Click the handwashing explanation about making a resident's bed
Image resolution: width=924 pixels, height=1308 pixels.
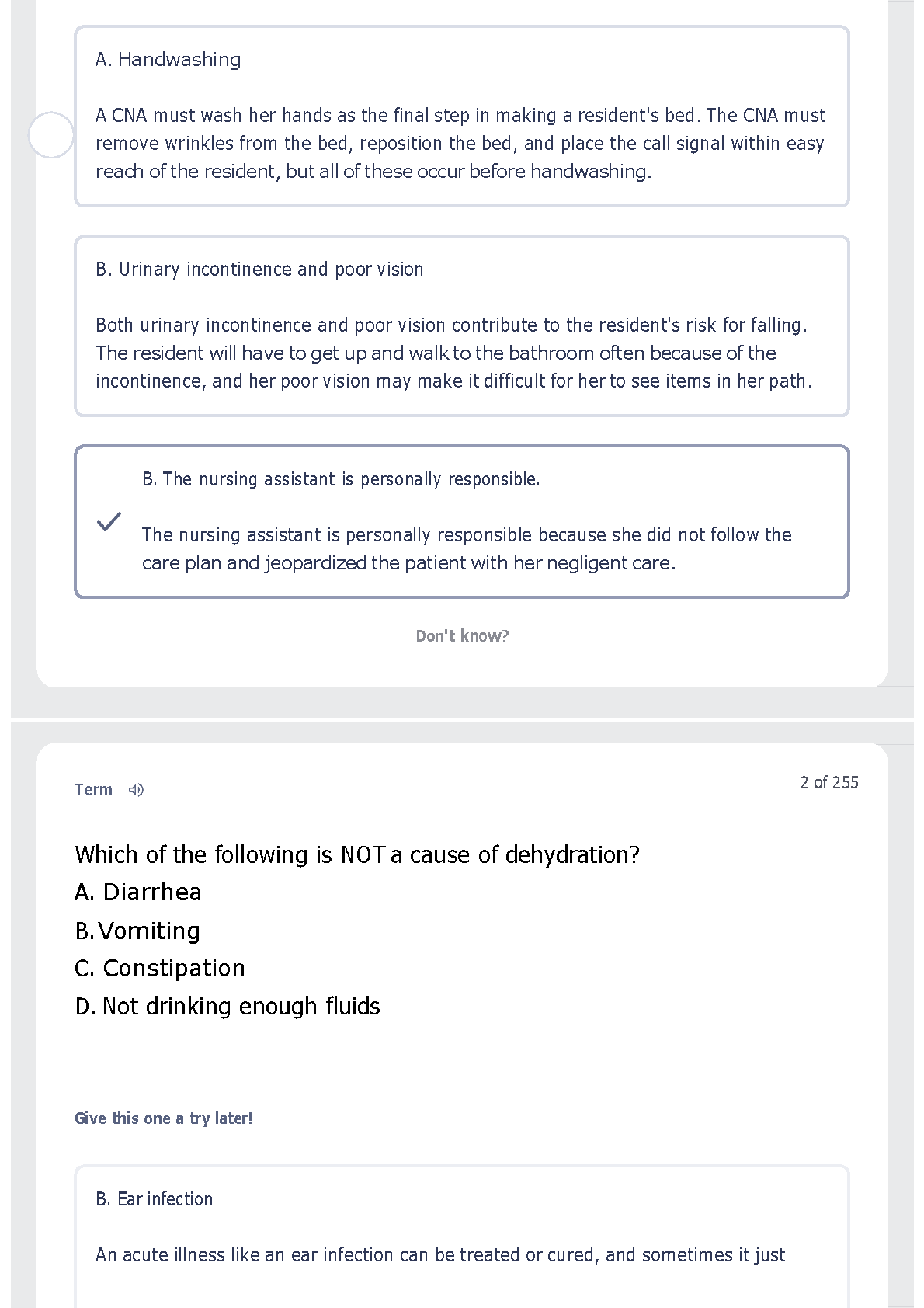460,144
